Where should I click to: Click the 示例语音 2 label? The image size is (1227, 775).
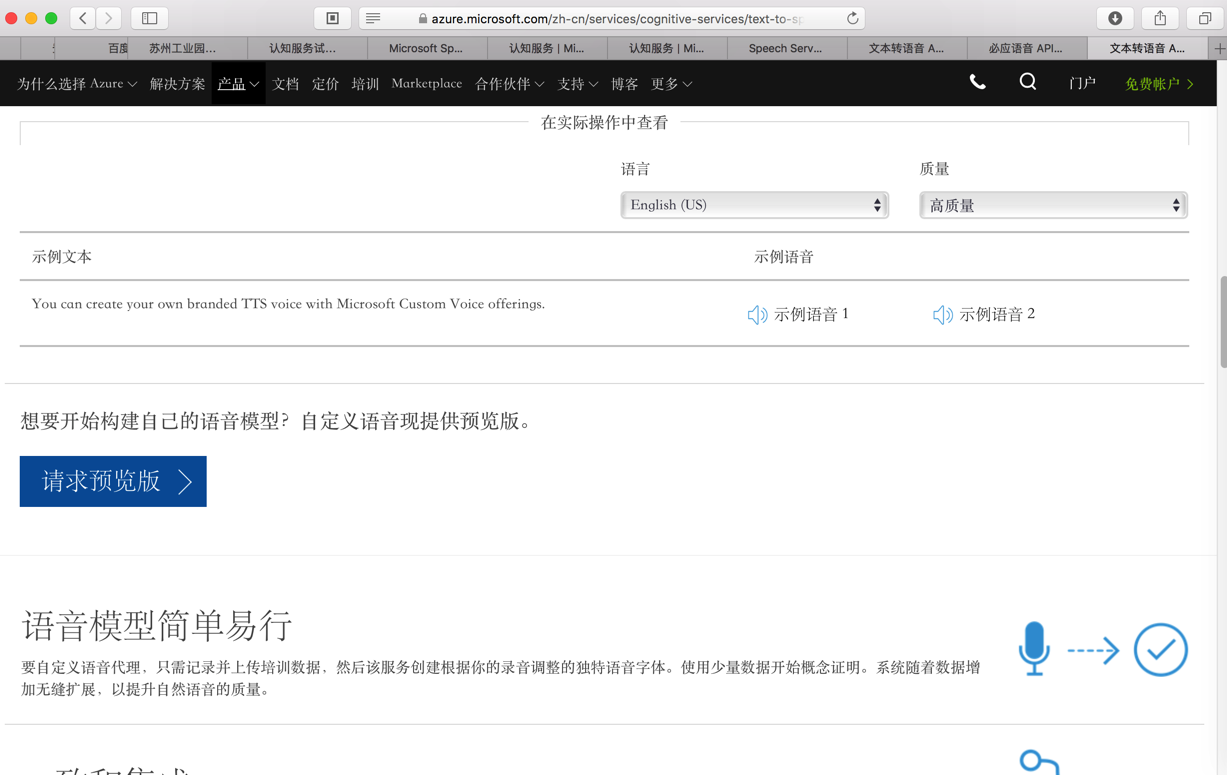coord(997,314)
